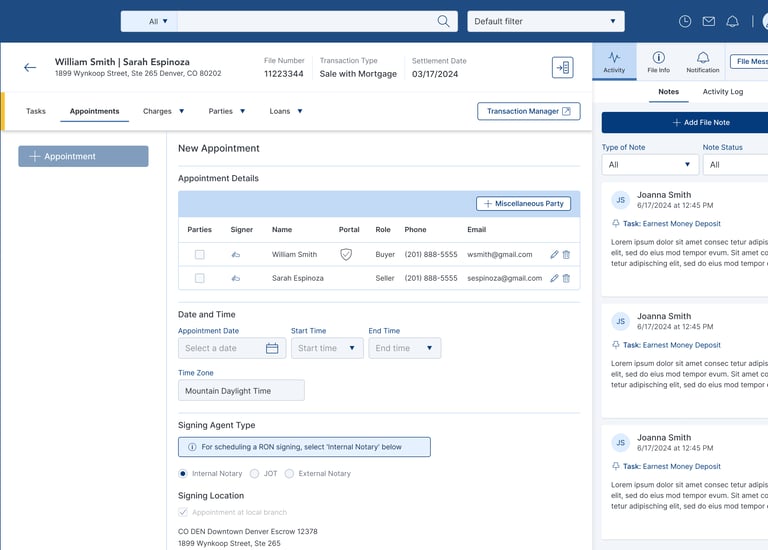
Task: Switch to the Notes tab
Action: 669,92
